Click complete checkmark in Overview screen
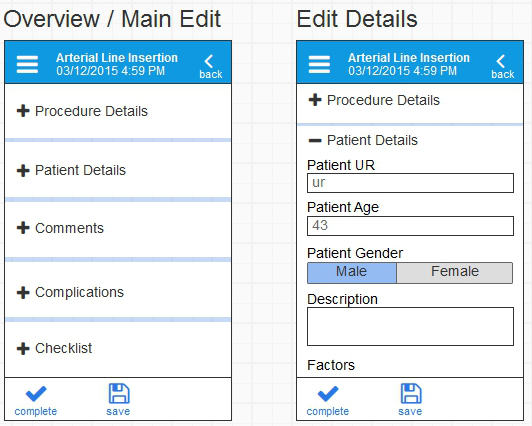 click(x=36, y=394)
